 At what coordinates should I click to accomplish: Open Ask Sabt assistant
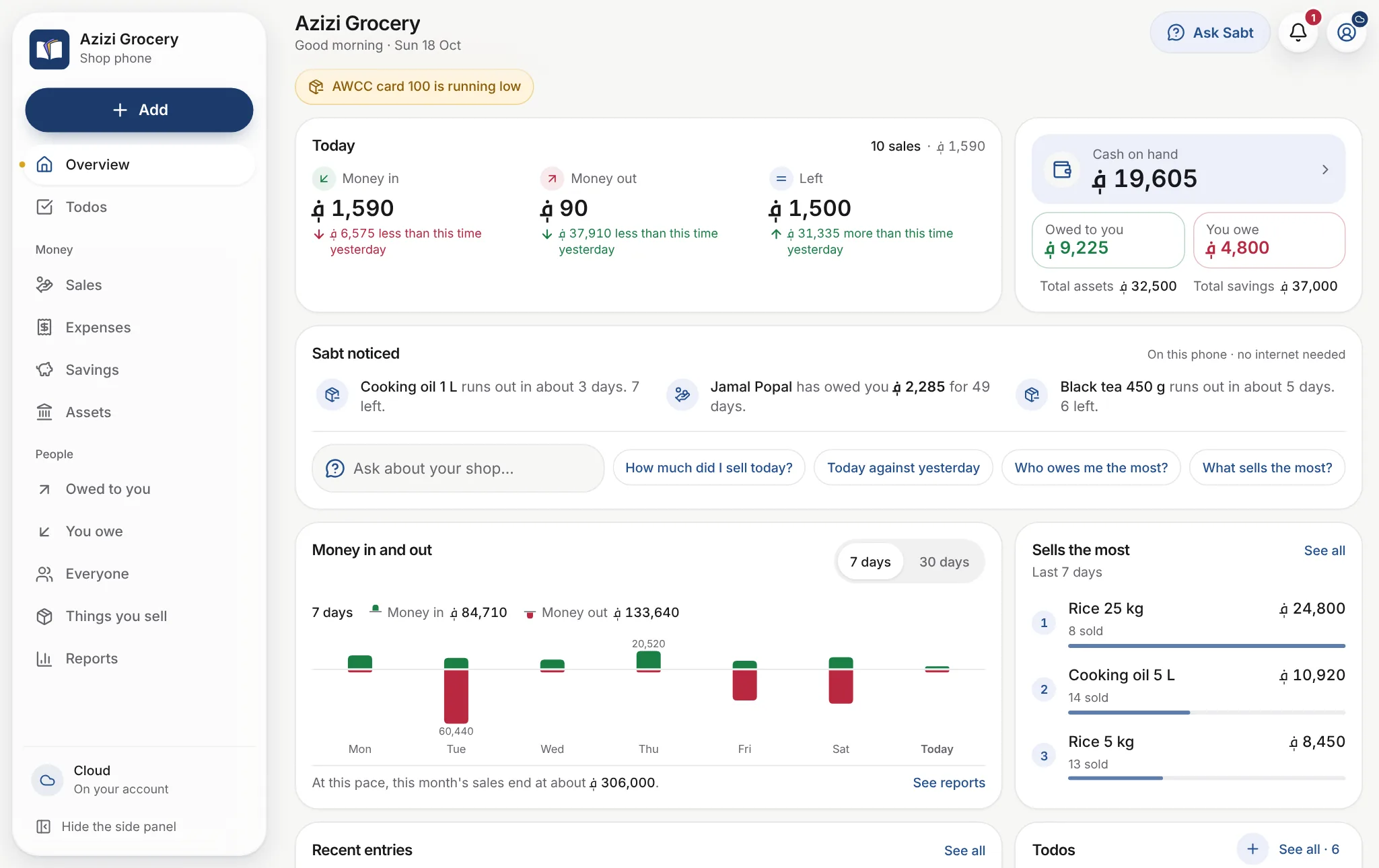pos(1210,32)
